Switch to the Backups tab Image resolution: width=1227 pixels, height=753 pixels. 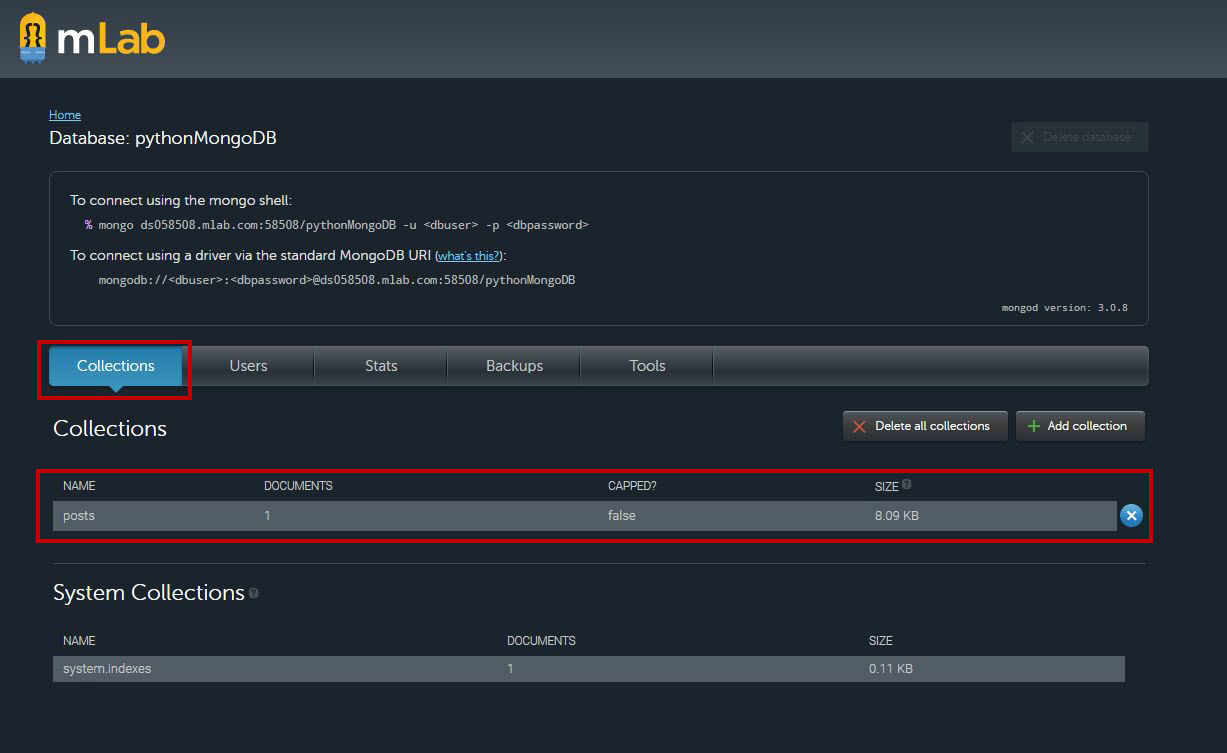514,366
